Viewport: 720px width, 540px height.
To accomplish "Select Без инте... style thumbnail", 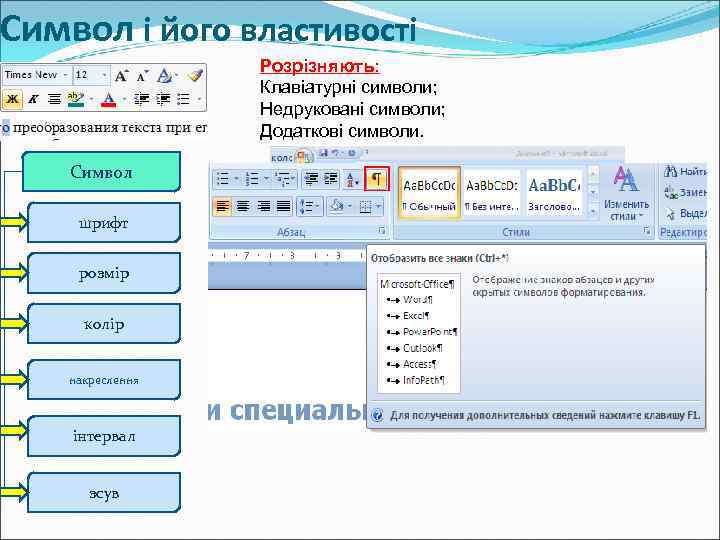I will click(x=492, y=193).
